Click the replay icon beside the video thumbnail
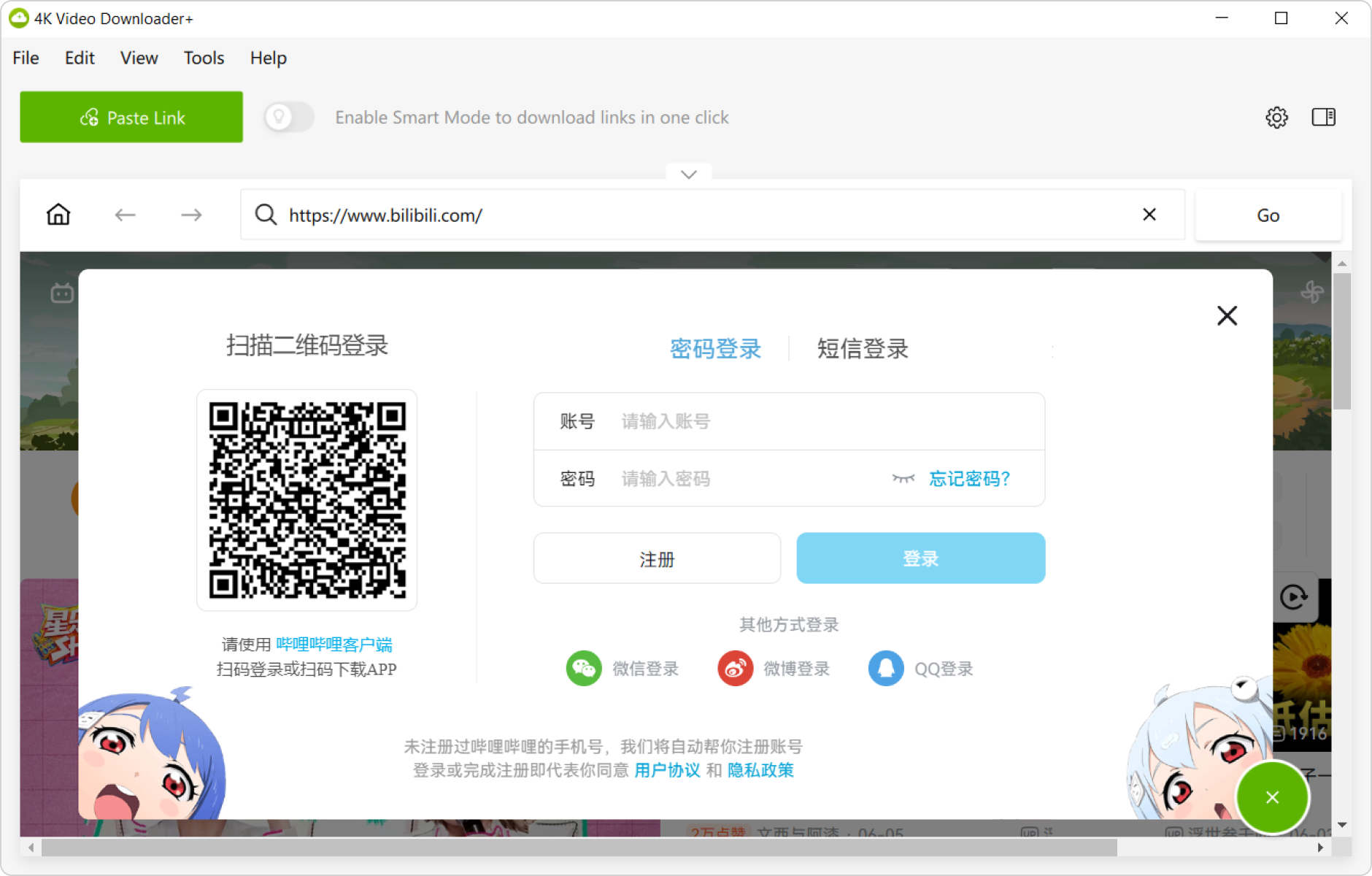 (1294, 597)
